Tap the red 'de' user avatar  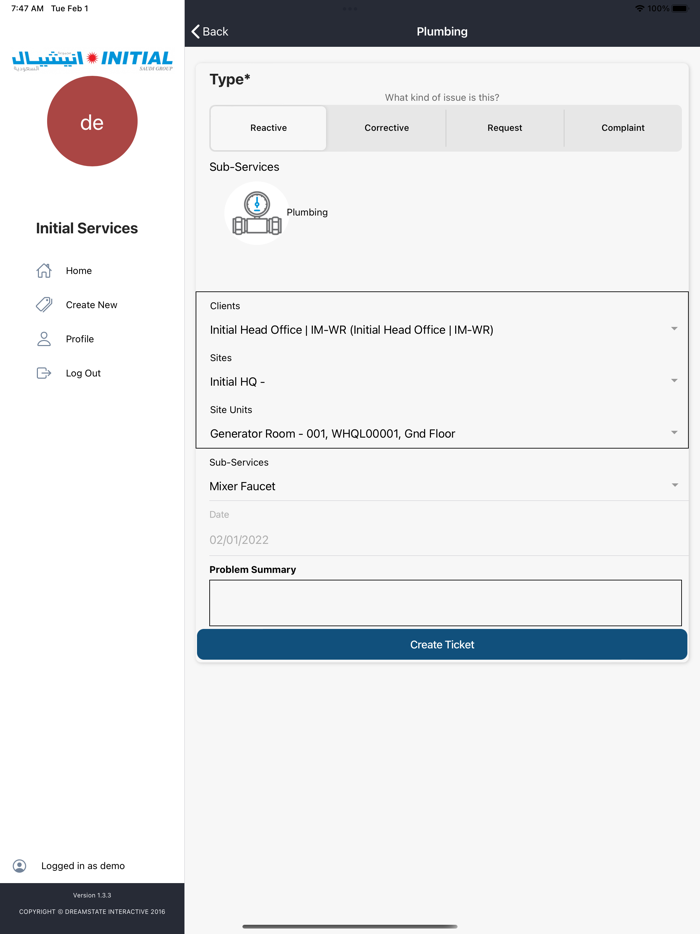pyautogui.click(x=92, y=122)
